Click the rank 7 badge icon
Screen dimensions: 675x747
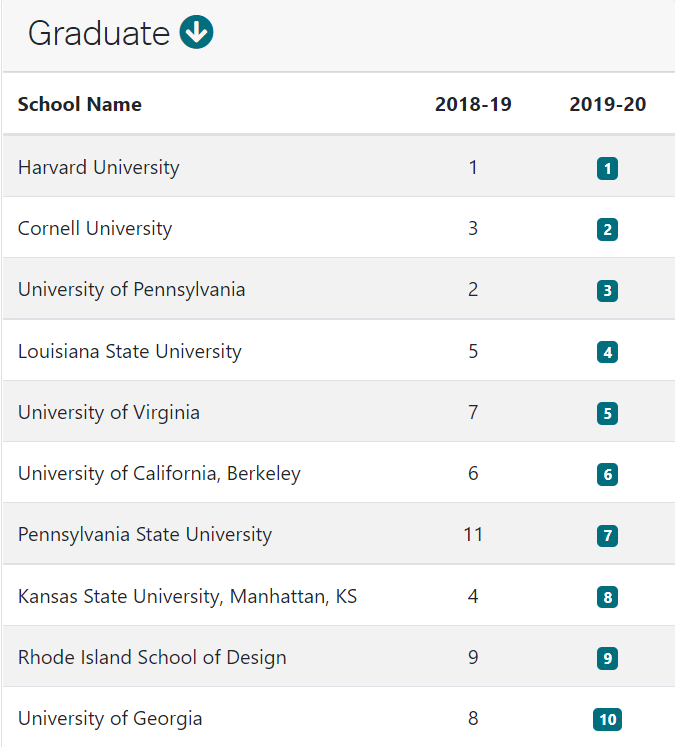point(607,536)
